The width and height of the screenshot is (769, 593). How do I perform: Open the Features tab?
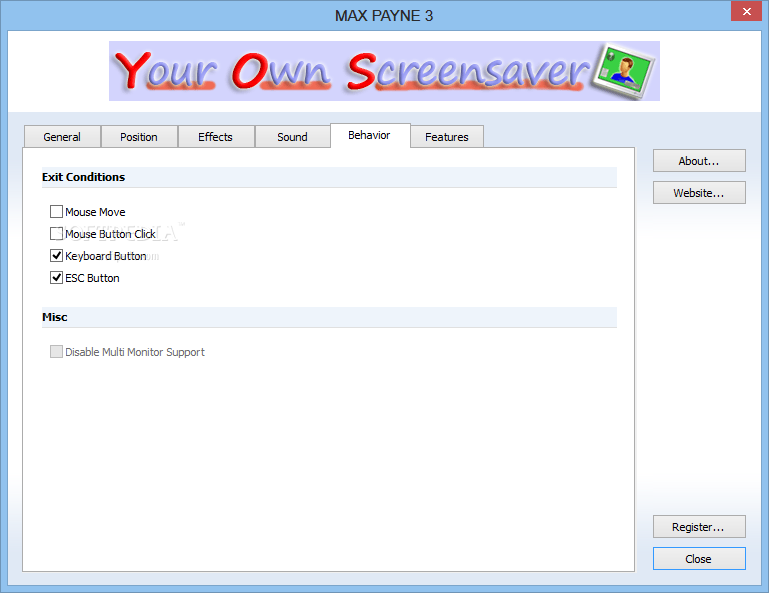point(447,137)
